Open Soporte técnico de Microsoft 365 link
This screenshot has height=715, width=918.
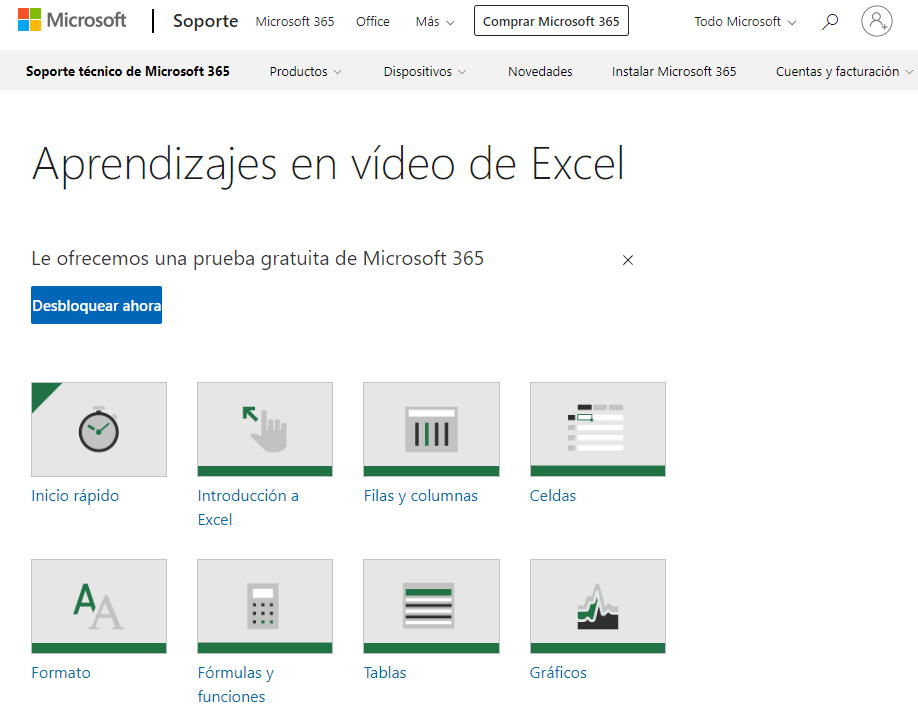128,71
